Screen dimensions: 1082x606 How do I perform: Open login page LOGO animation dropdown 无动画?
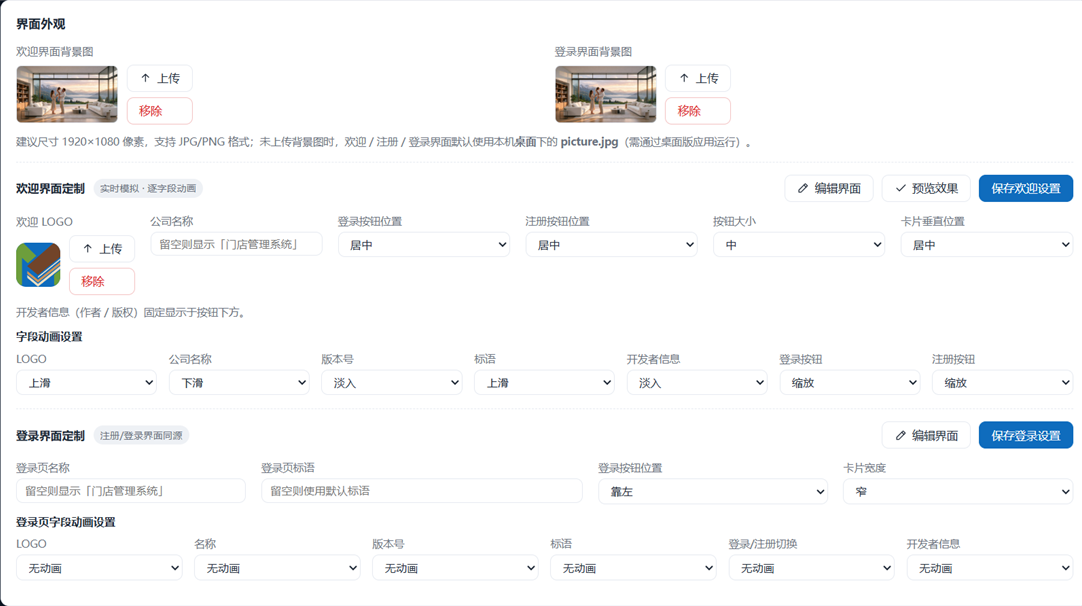(x=99, y=568)
